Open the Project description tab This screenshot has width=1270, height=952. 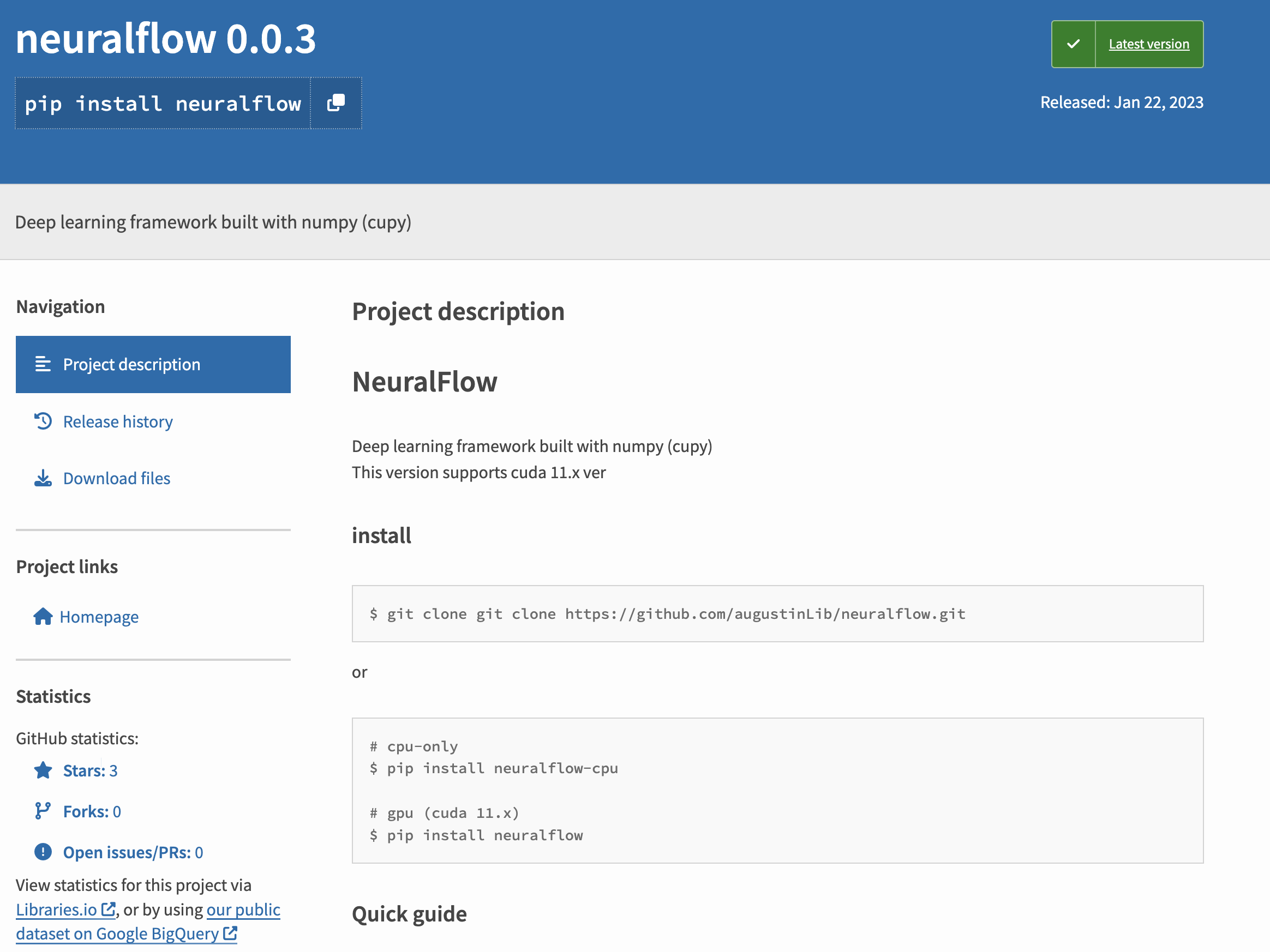131,364
